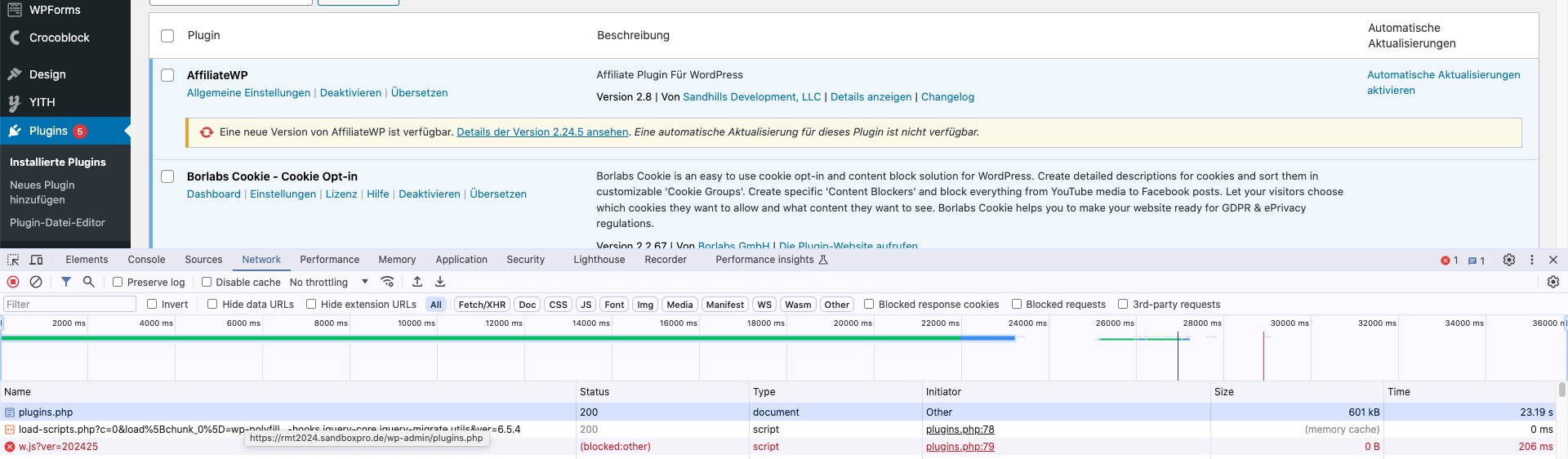Click the red error count badge

pos(1450,261)
